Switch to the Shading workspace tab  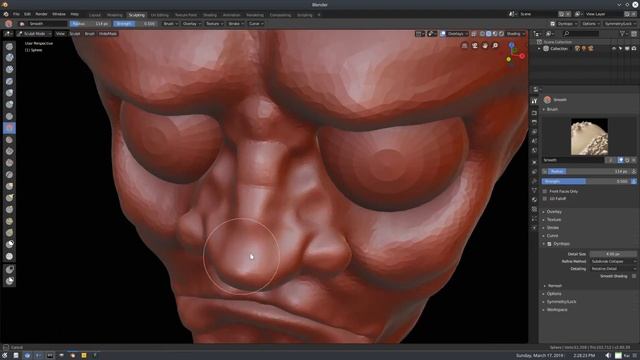(210, 15)
